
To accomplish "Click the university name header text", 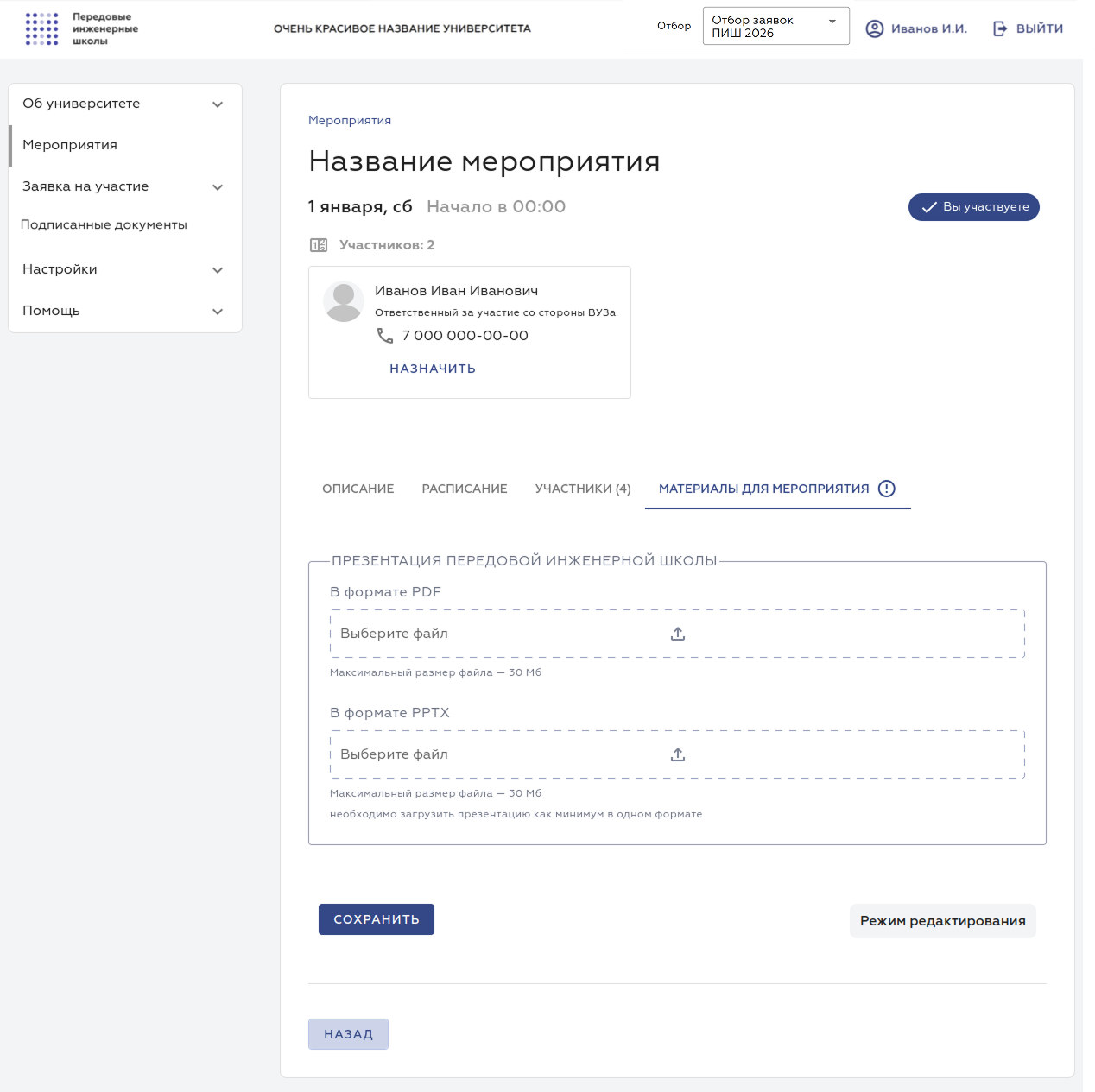I will click(402, 28).
